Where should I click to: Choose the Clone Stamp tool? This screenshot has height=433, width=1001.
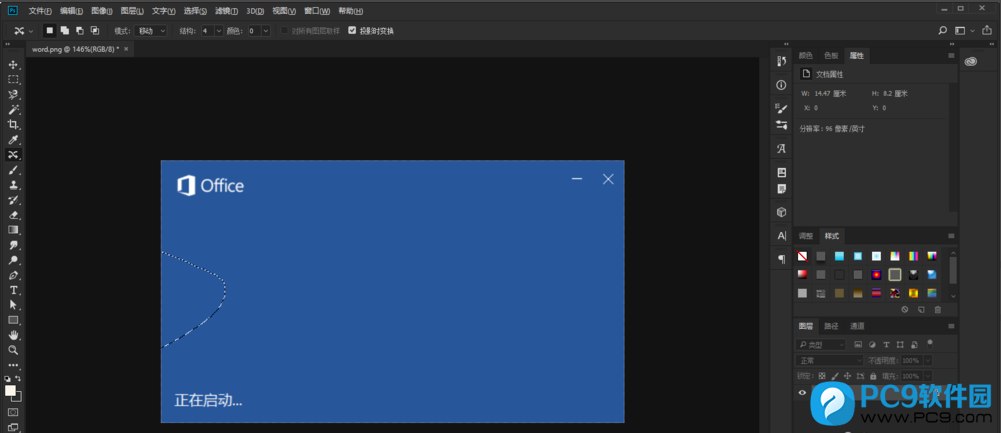(x=13, y=185)
